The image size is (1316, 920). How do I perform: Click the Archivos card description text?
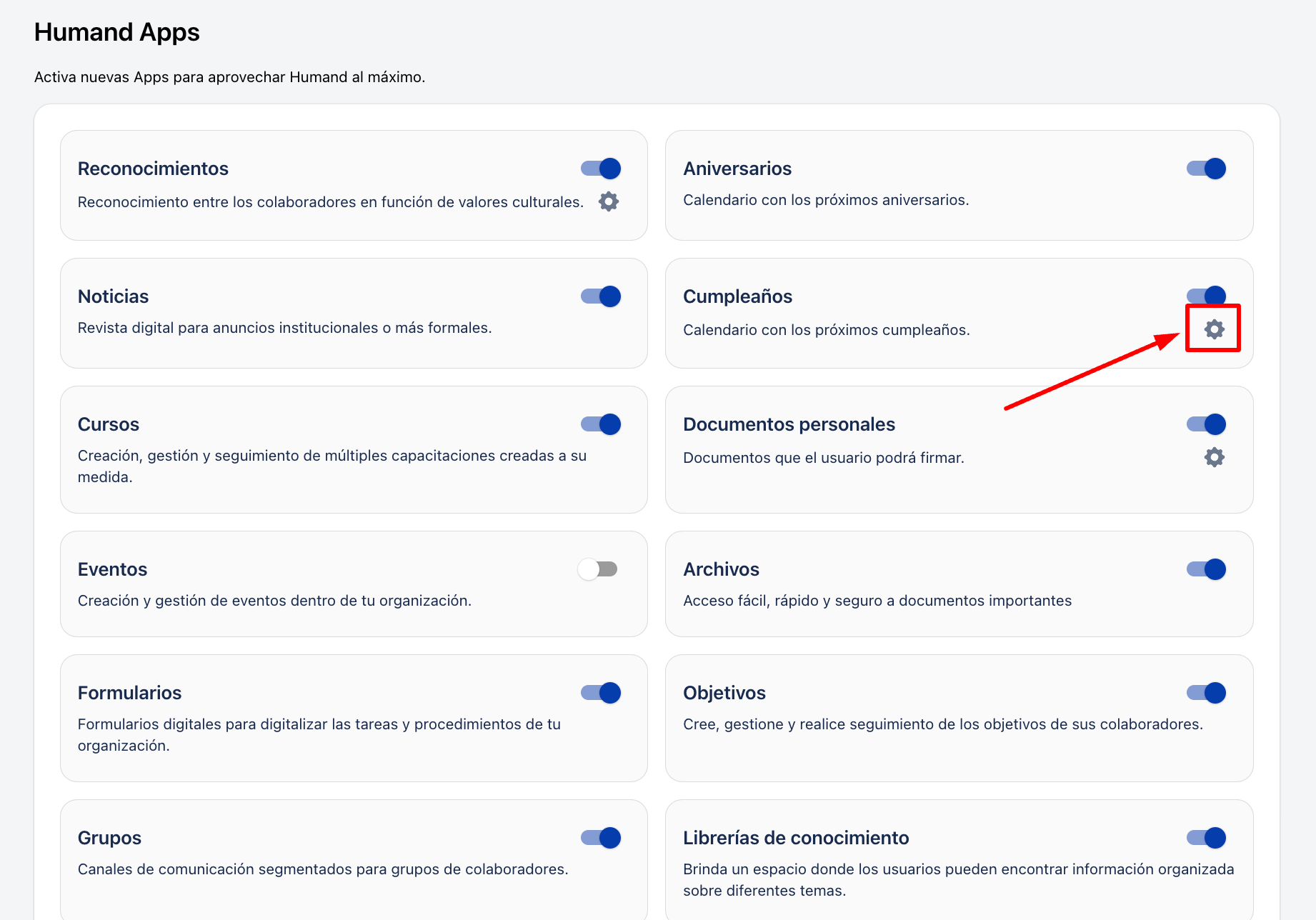[877, 601]
